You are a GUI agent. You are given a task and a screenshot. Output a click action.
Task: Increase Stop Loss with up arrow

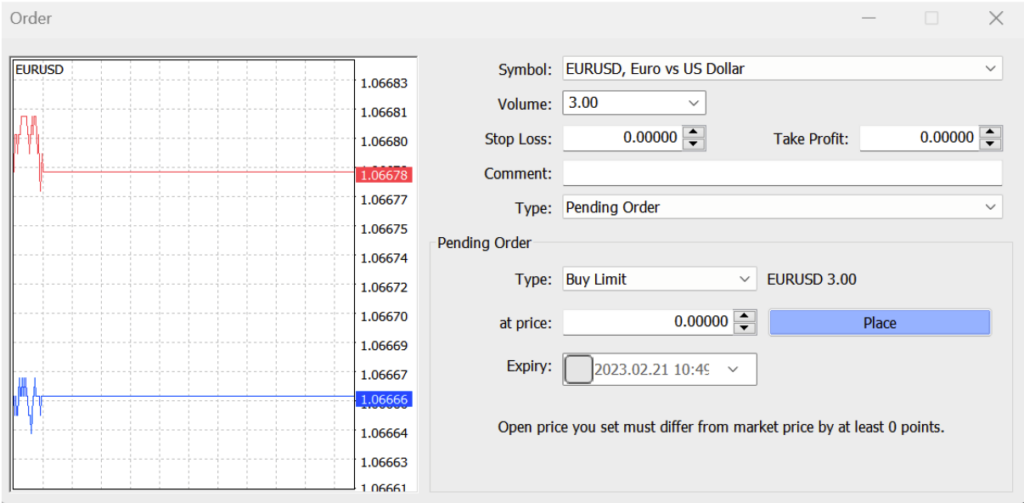695,131
